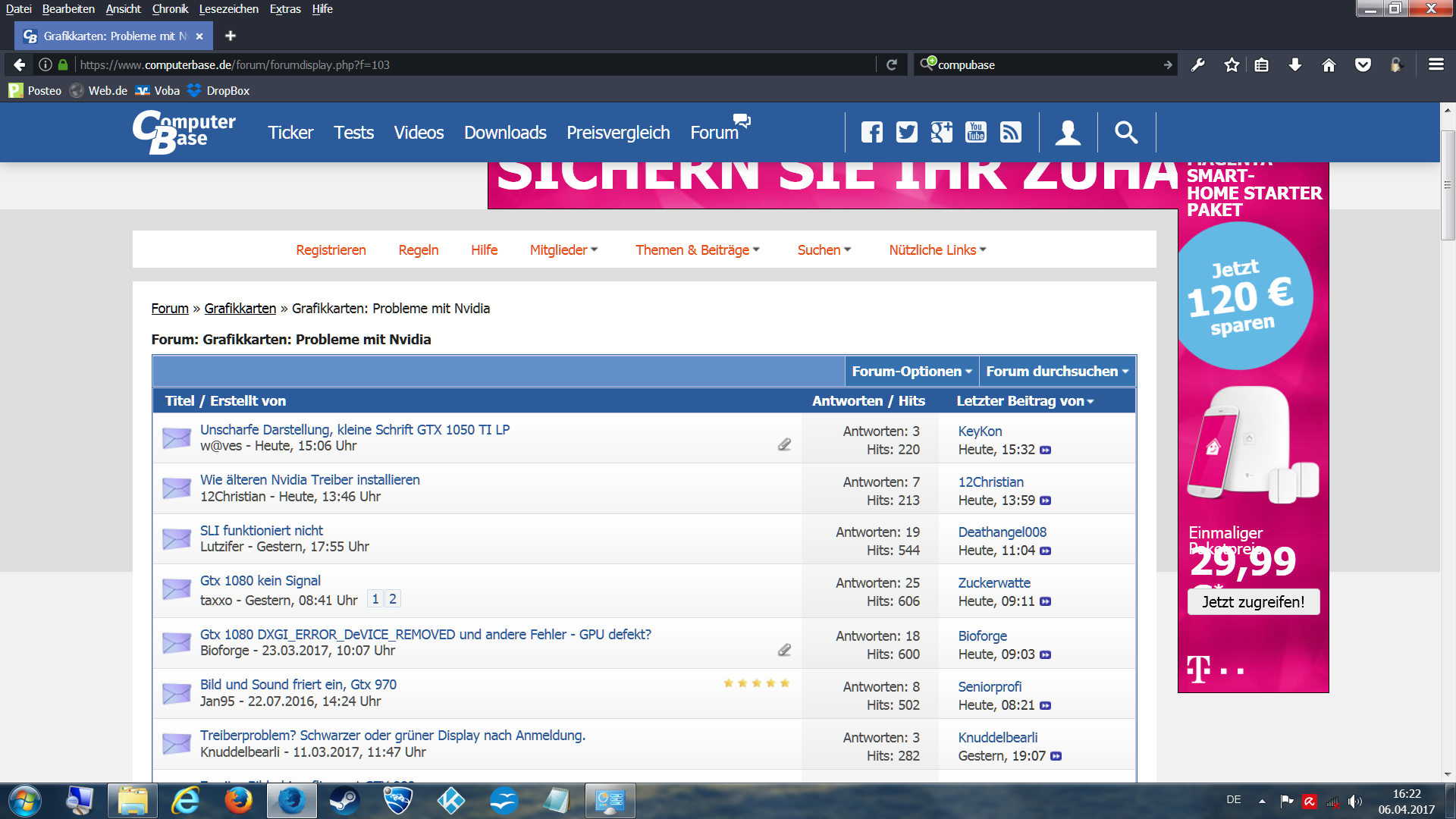The width and height of the screenshot is (1456, 819).
Task: Reload the page with refresh button
Action: point(892,65)
